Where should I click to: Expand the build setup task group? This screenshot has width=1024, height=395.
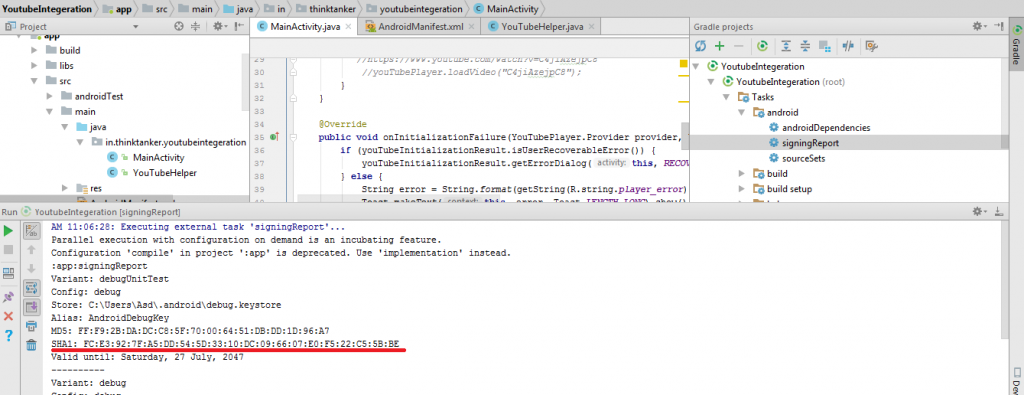(x=741, y=189)
